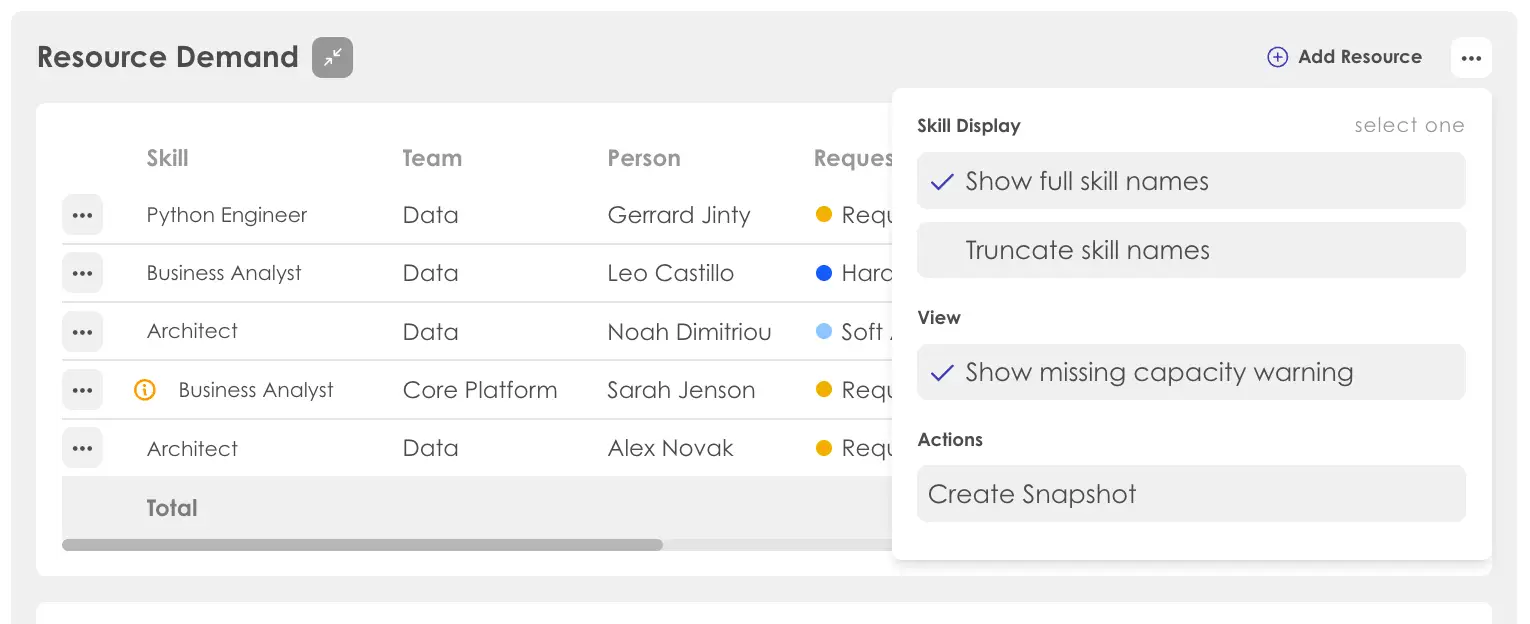This screenshot has width=1530, height=624.
Task: Click Business Analyst in Sarah Jenson row
Action: point(256,390)
